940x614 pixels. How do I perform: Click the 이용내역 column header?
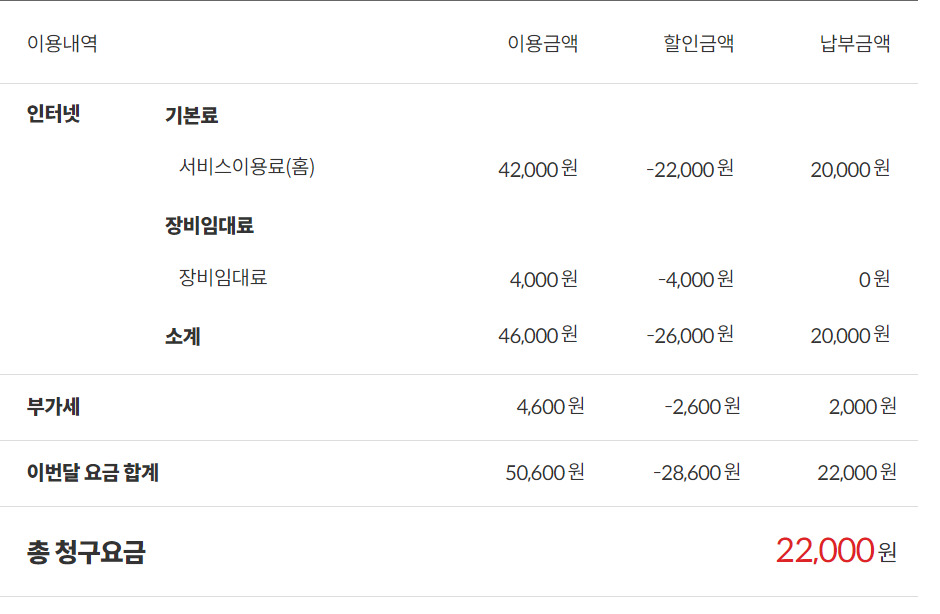(62, 44)
